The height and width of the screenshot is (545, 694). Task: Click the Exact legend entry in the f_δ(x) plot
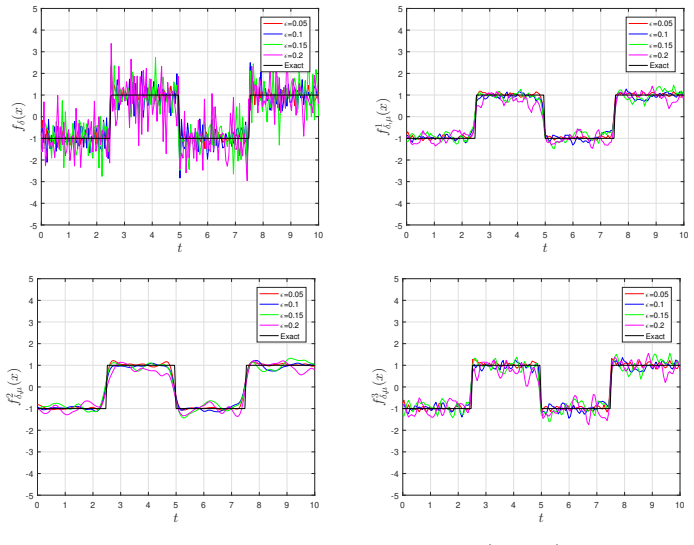pyautogui.click(x=283, y=66)
